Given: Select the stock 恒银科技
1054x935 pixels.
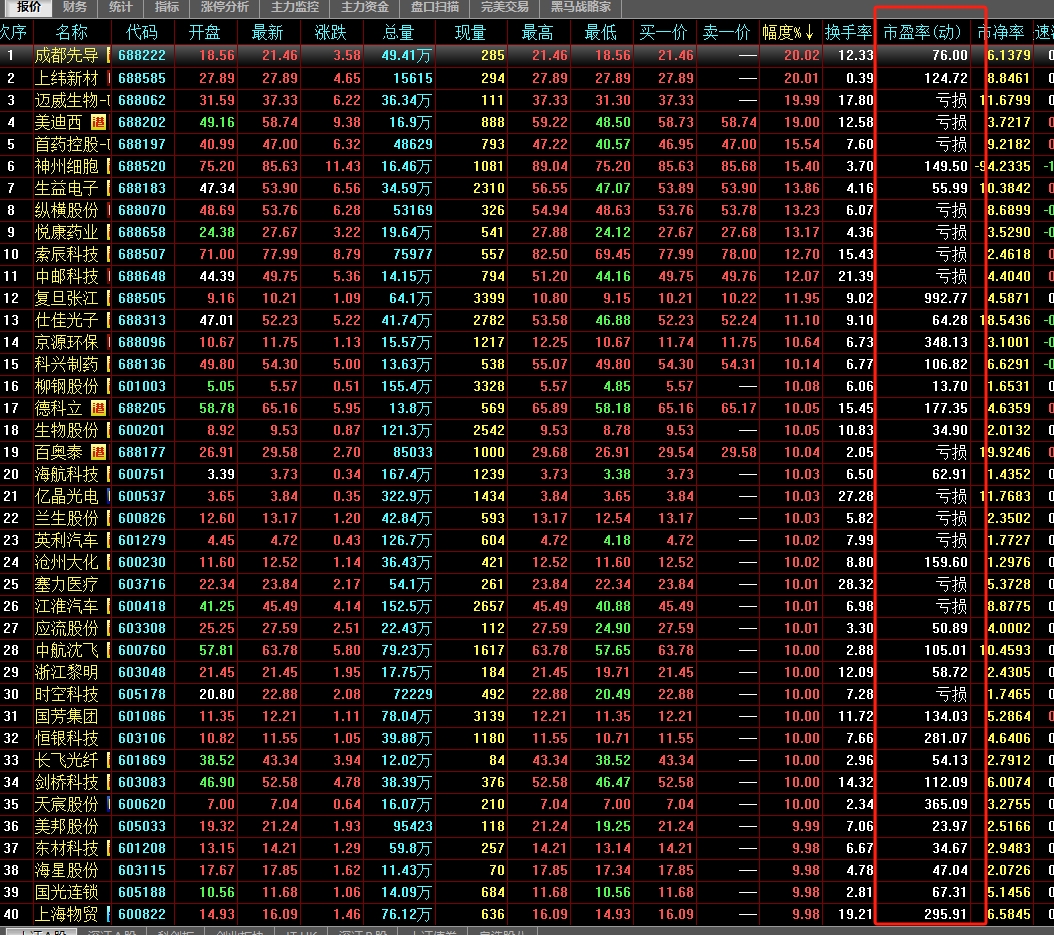Looking at the screenshot, I should [x=67, y=738].
